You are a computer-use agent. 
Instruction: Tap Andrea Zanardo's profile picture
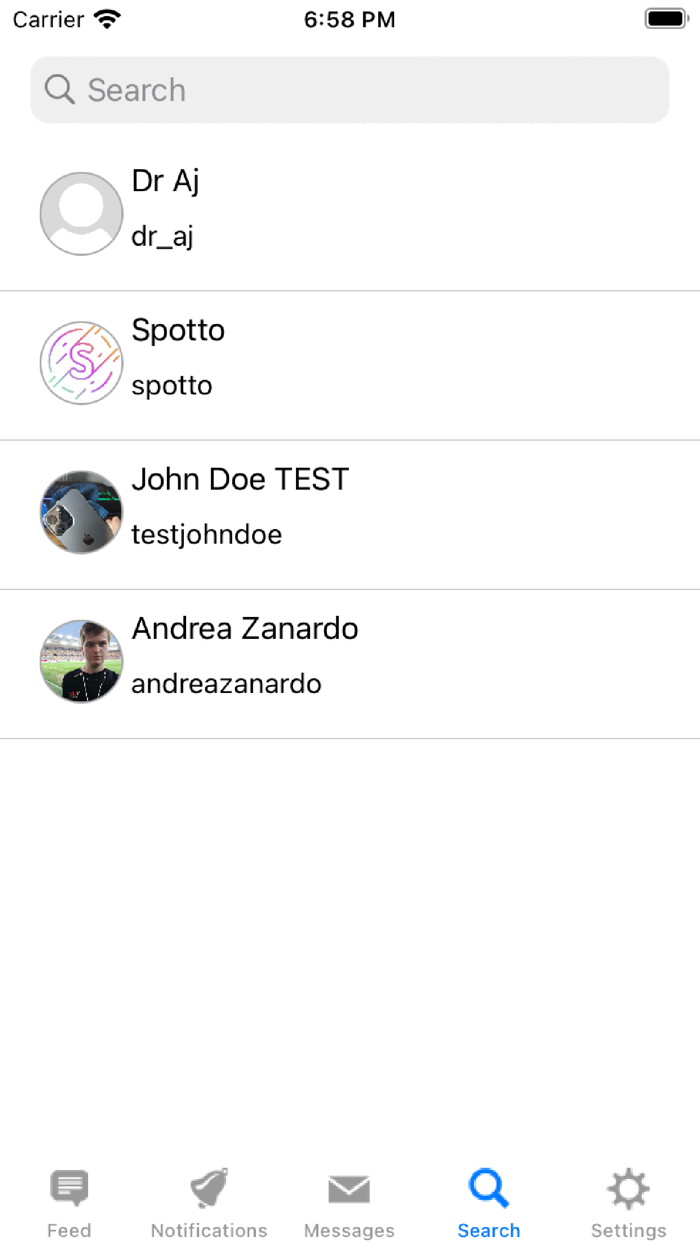(81, 661)
